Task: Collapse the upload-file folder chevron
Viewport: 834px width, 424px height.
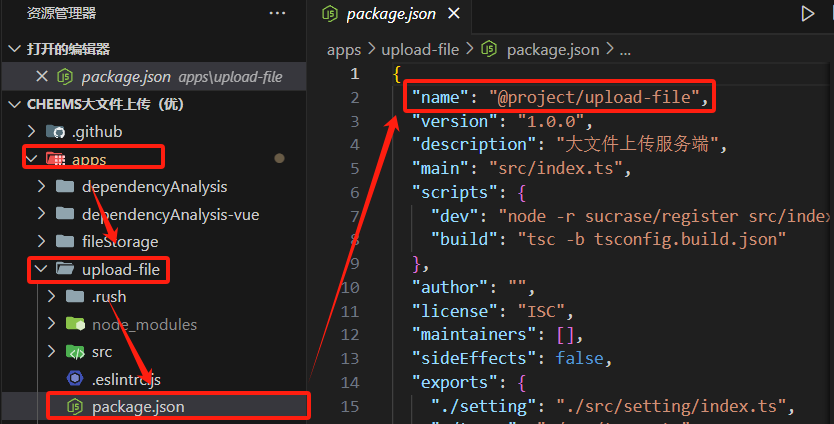Action: (x=41, y=269)
